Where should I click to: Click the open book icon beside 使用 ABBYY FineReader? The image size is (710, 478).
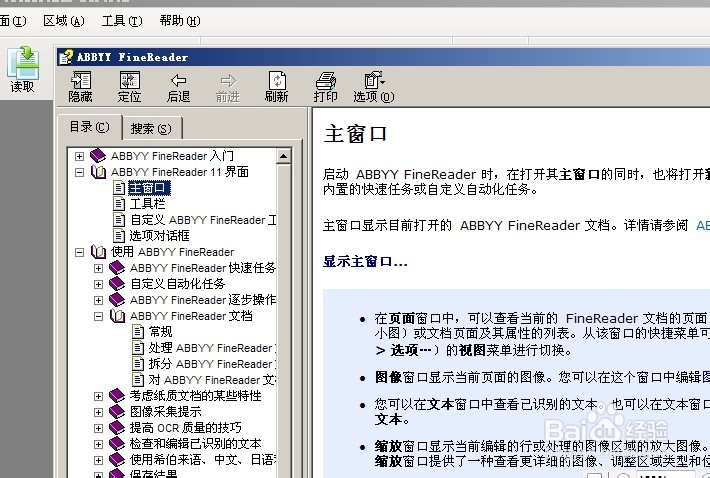tap(98, 252)
